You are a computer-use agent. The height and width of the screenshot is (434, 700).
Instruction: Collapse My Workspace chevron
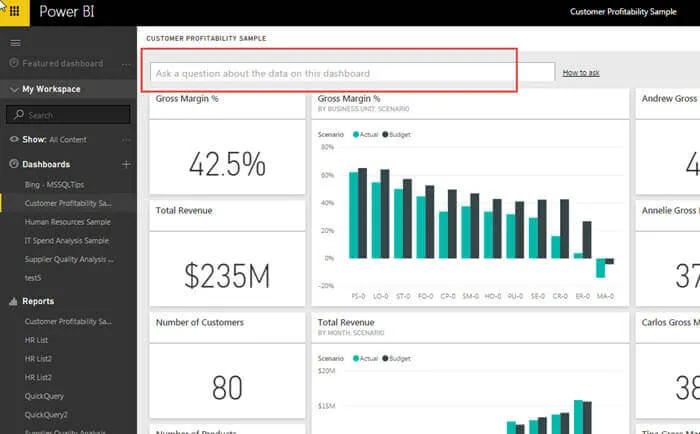coord(14,89)
